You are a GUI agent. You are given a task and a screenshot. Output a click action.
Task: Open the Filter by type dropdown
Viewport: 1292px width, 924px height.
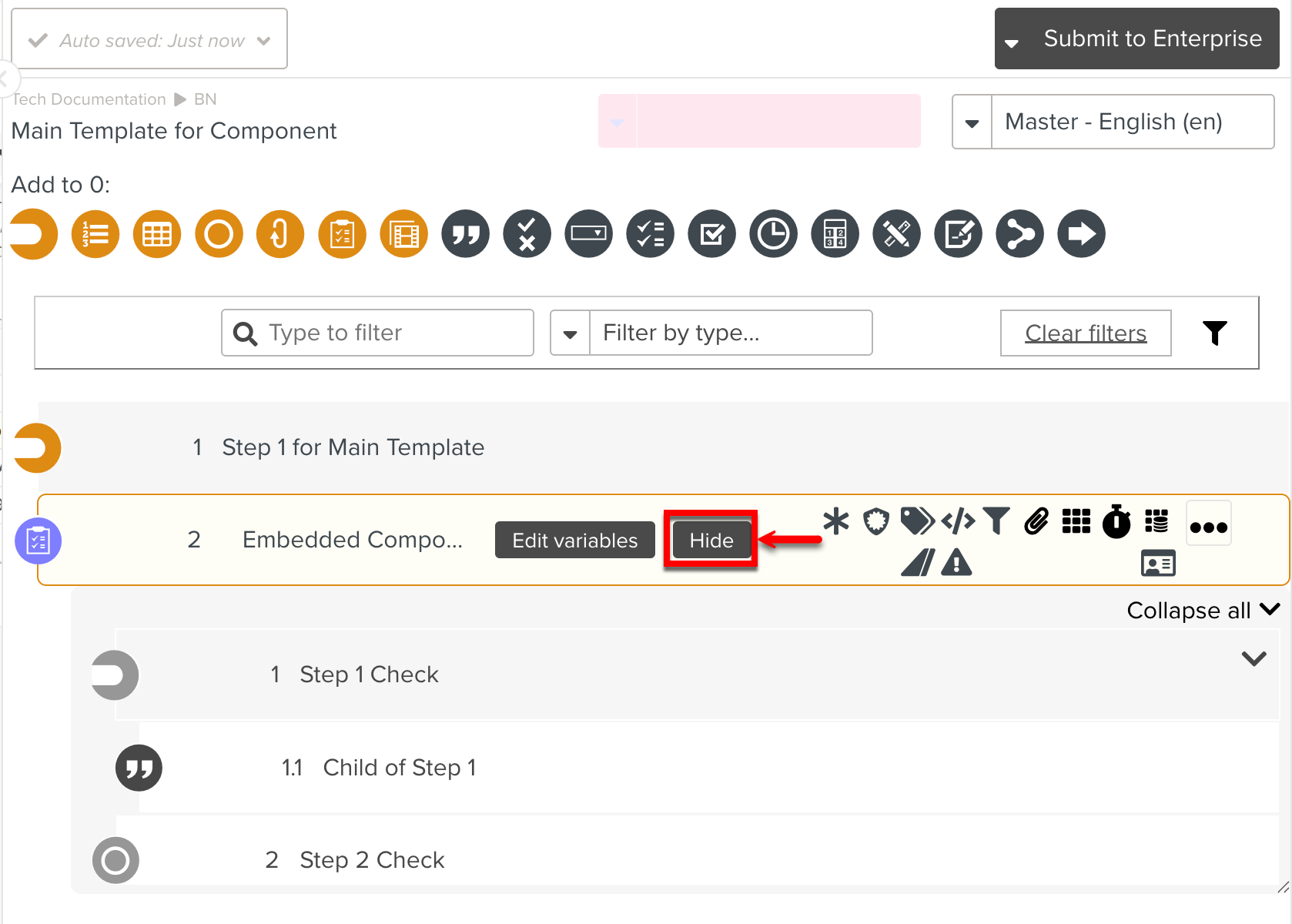(x=571, y=333)
